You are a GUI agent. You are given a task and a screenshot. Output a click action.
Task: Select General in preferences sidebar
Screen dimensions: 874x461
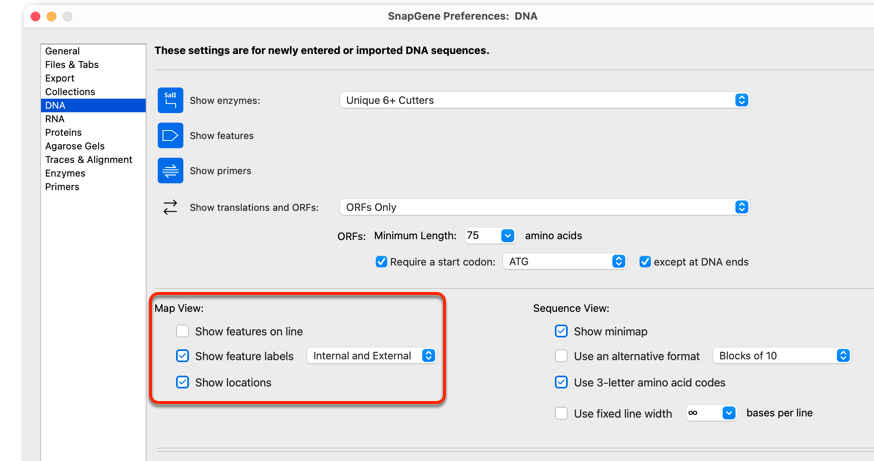click(93, 51)
